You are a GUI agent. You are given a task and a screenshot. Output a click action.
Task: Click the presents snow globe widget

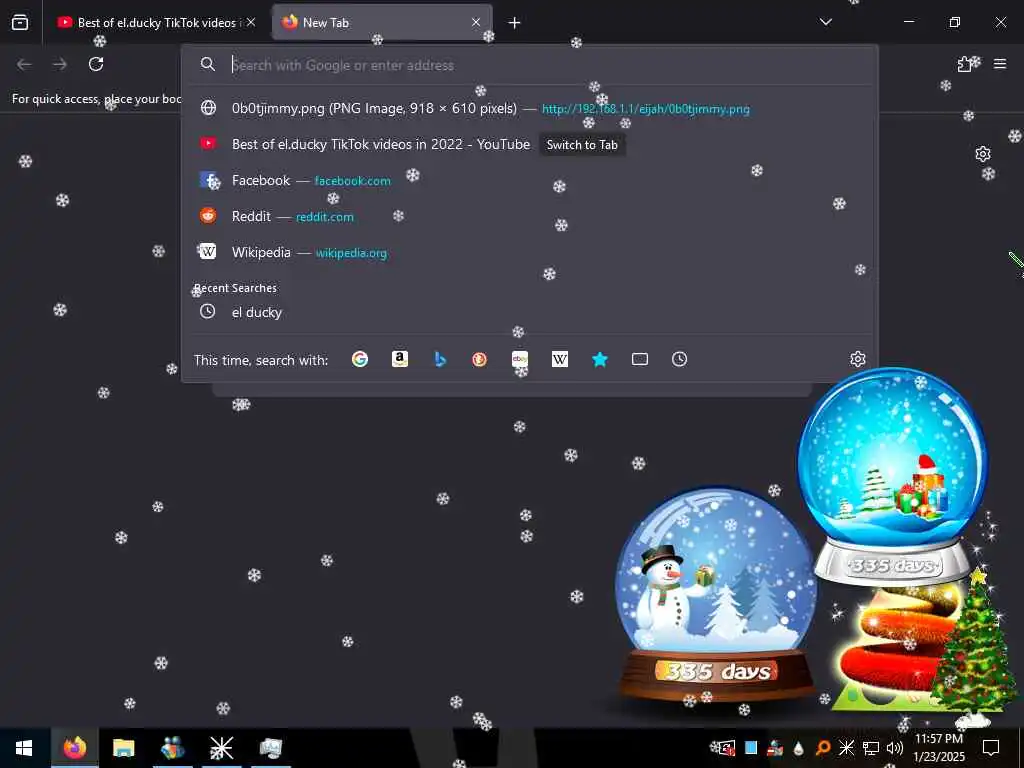[x=892, y=477]
